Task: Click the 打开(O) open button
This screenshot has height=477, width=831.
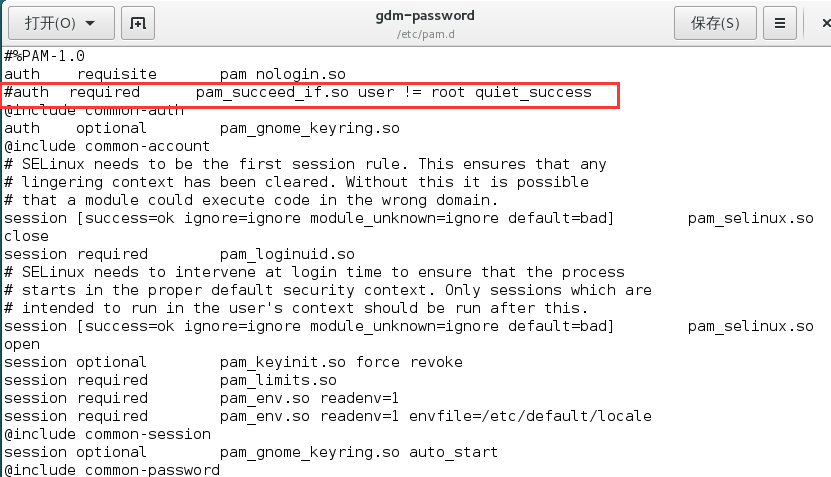Action: point(61,23)
